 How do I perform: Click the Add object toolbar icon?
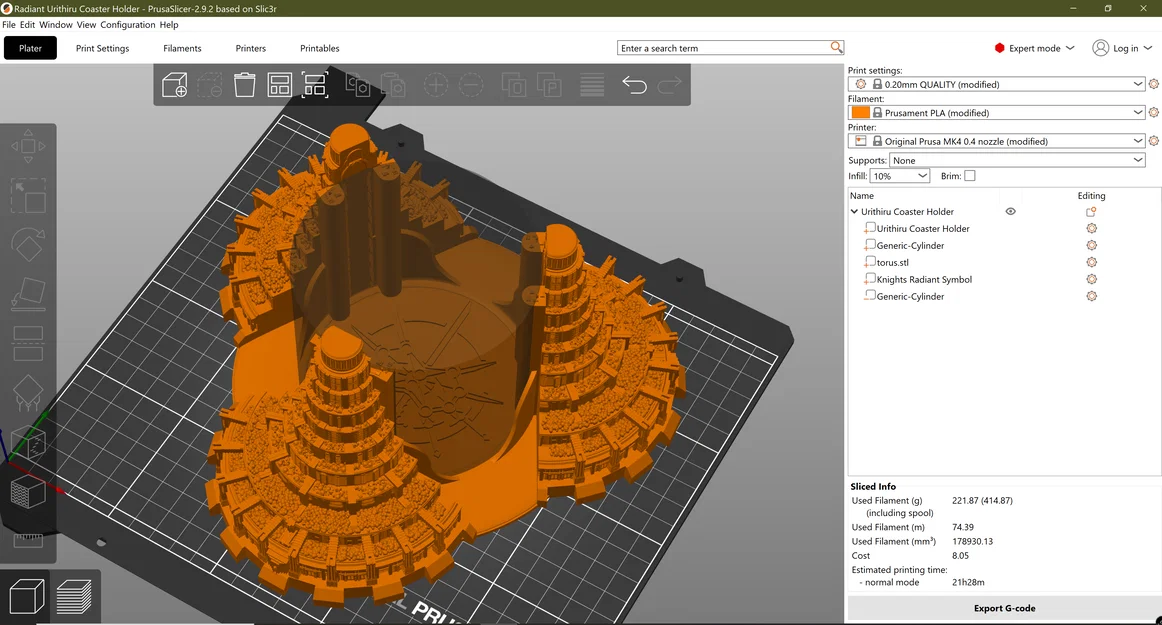click(175, 85)
